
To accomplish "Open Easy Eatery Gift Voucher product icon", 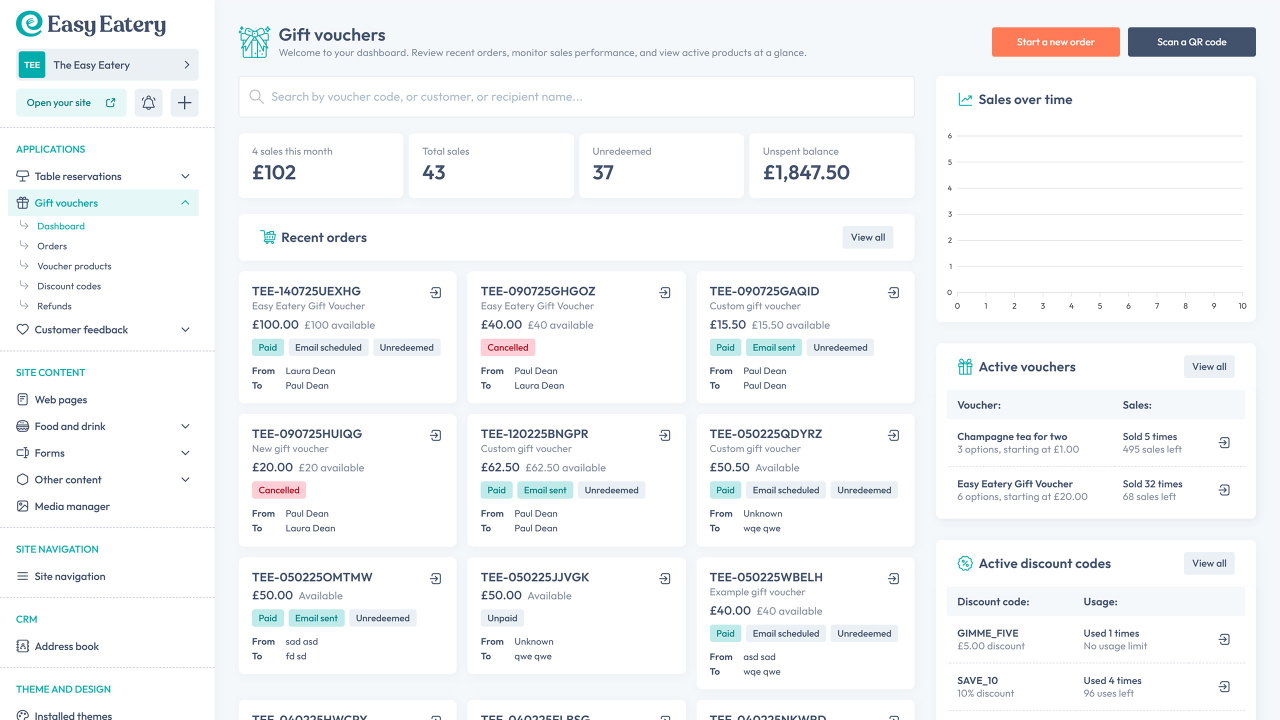I will pos(1224,490).
